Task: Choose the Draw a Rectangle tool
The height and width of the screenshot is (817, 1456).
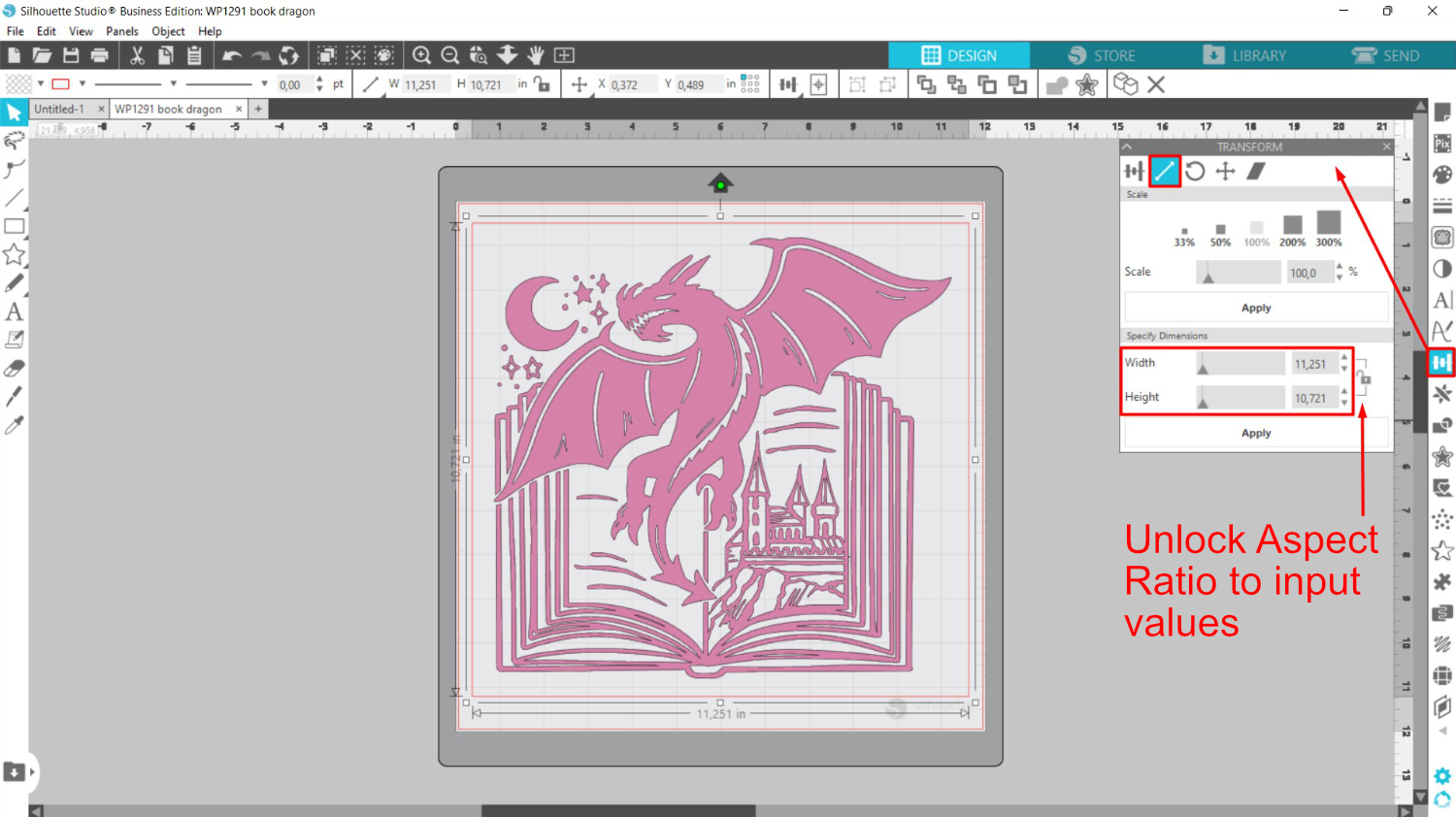Action: 14,226
